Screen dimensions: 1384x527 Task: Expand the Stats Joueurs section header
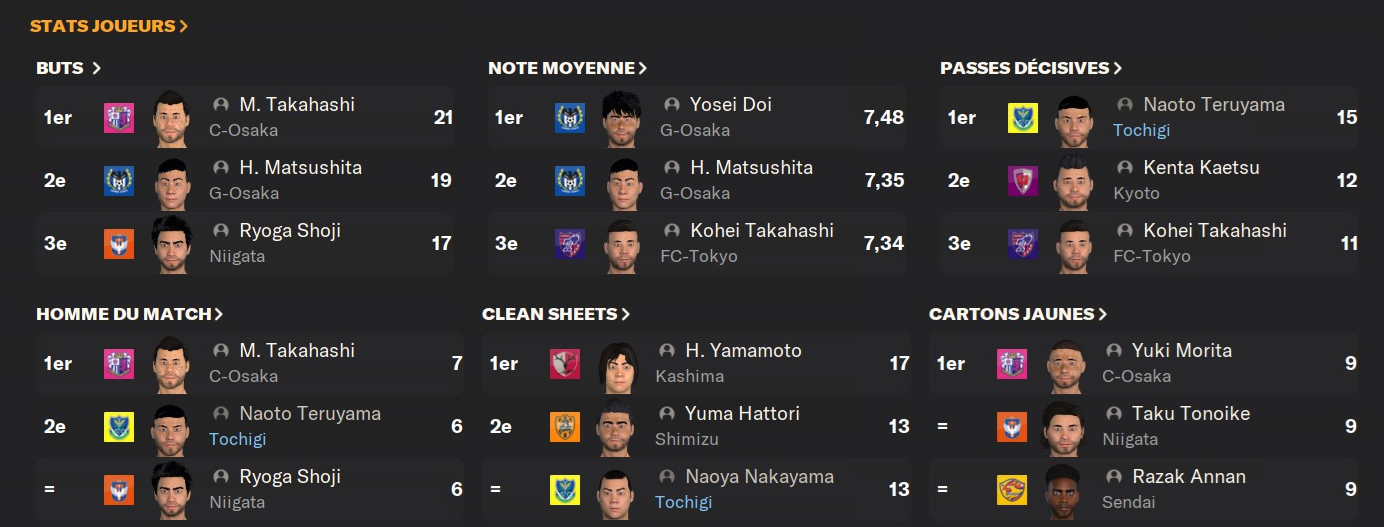109,26
